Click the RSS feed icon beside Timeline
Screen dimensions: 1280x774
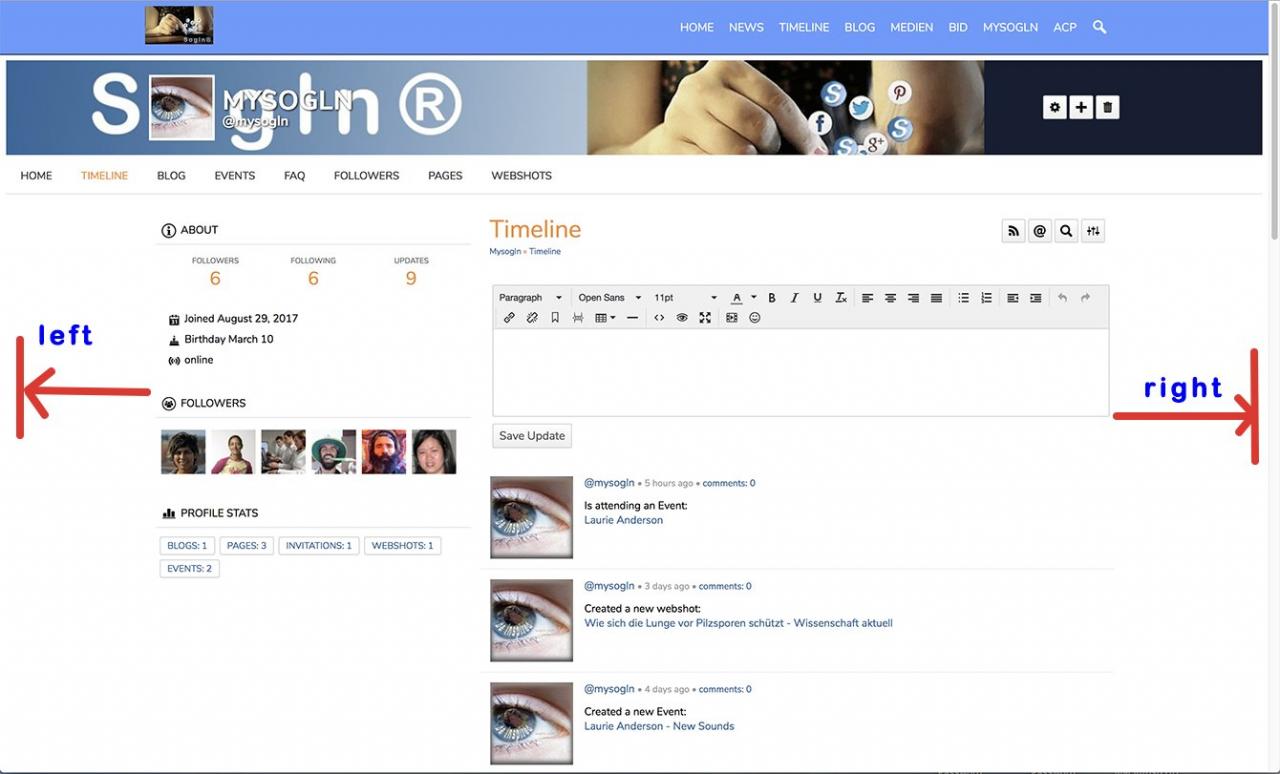(x=1014, y=231)
